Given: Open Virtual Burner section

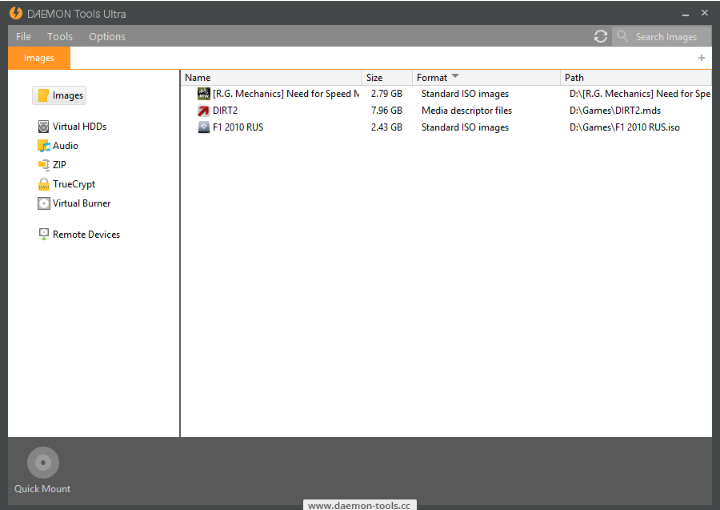Looking at the screenshot, I should (81, 203).
